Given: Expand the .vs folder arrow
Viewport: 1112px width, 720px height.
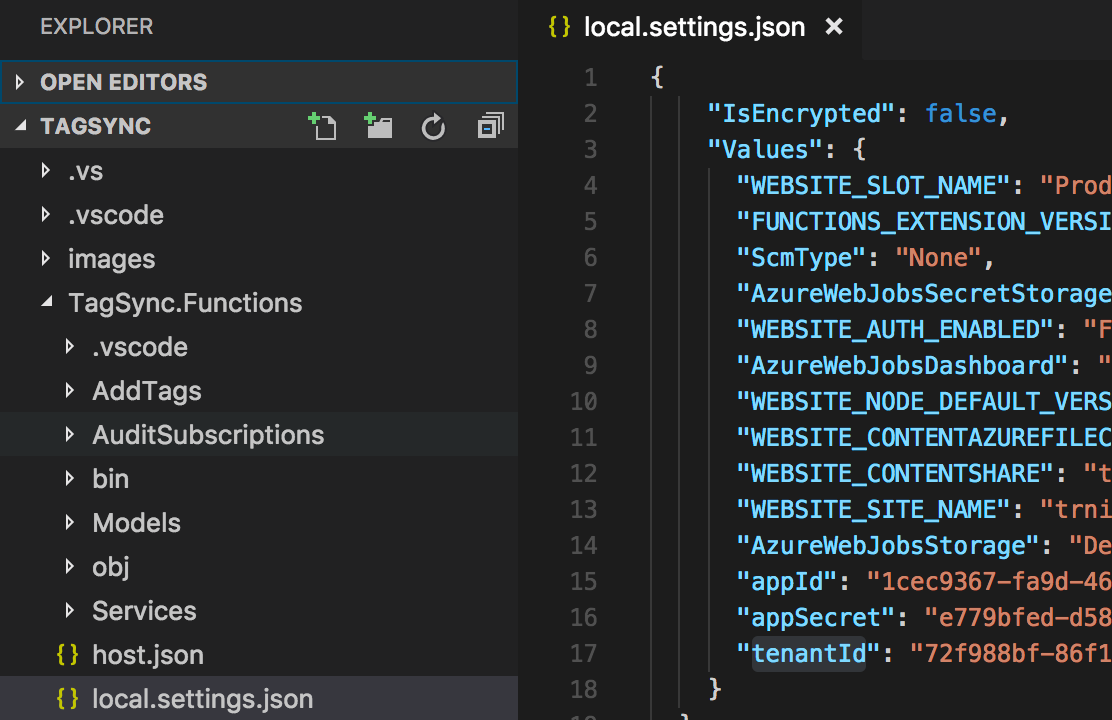Looking at the screenshot, I should (45, 170).
